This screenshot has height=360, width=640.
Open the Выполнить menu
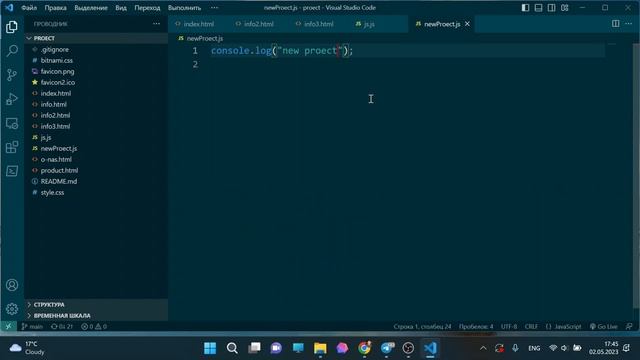pos(184,8)
